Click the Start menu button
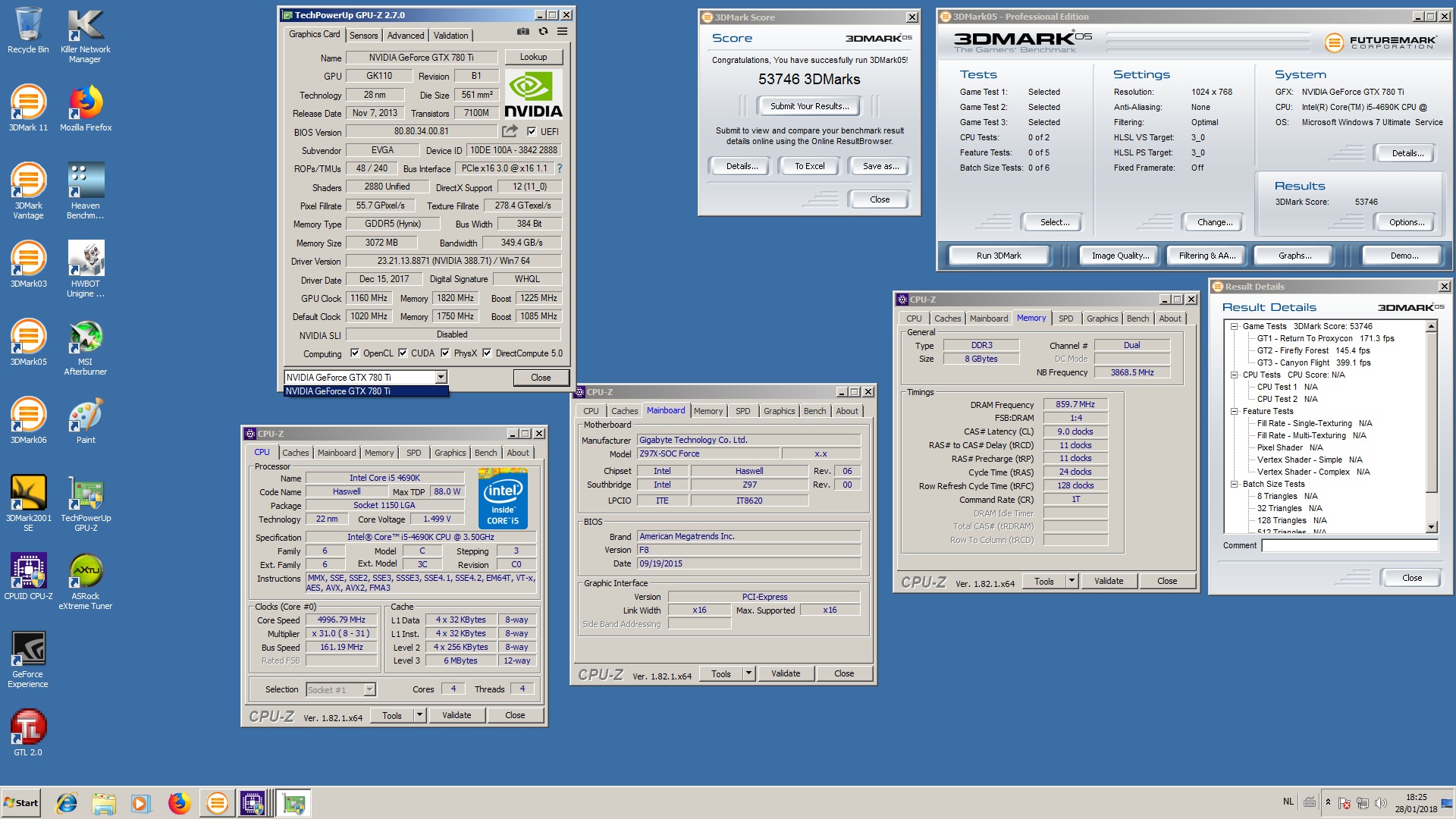The height and width of the screenshot is (819, 1456). (x=21, y=803)
